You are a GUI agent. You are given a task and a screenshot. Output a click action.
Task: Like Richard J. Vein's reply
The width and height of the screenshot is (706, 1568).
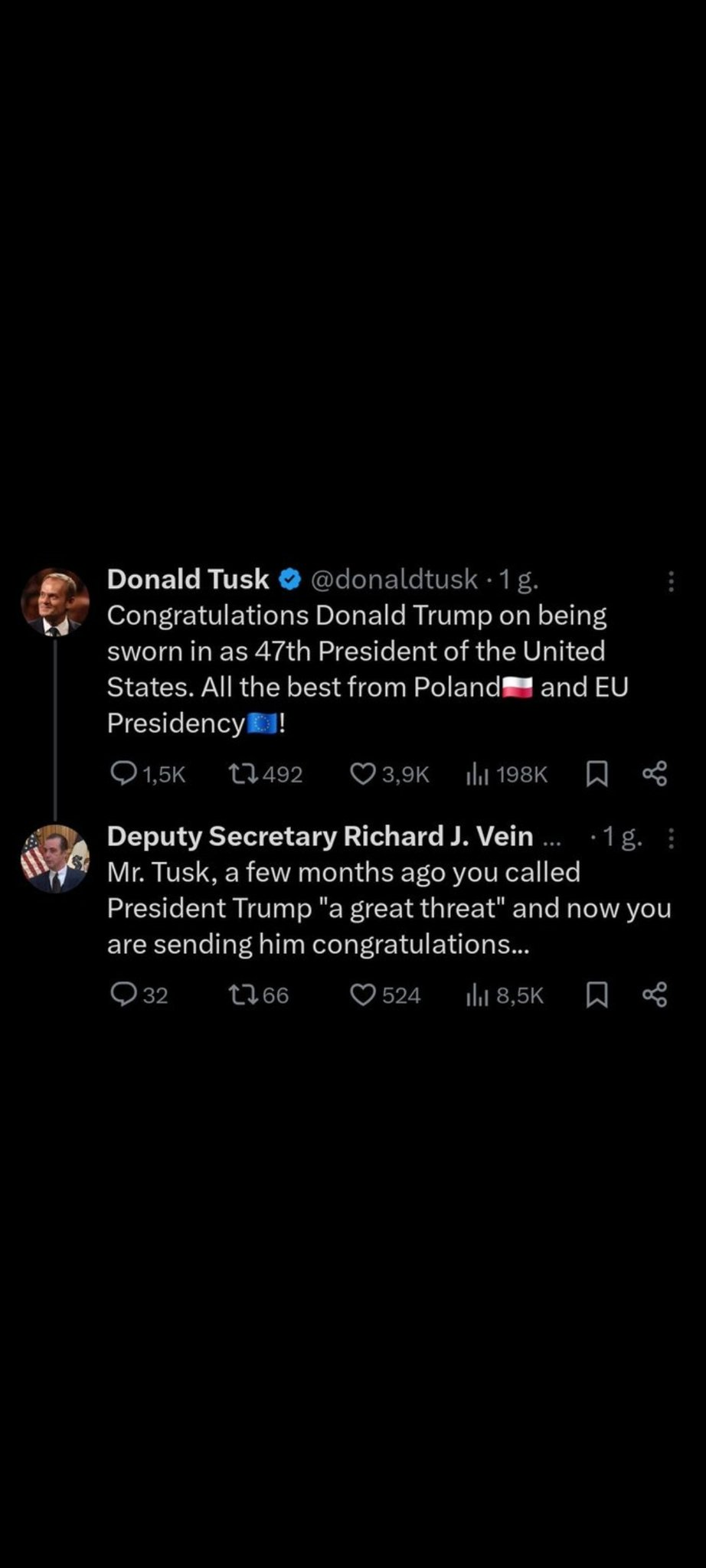coord(362,994)
